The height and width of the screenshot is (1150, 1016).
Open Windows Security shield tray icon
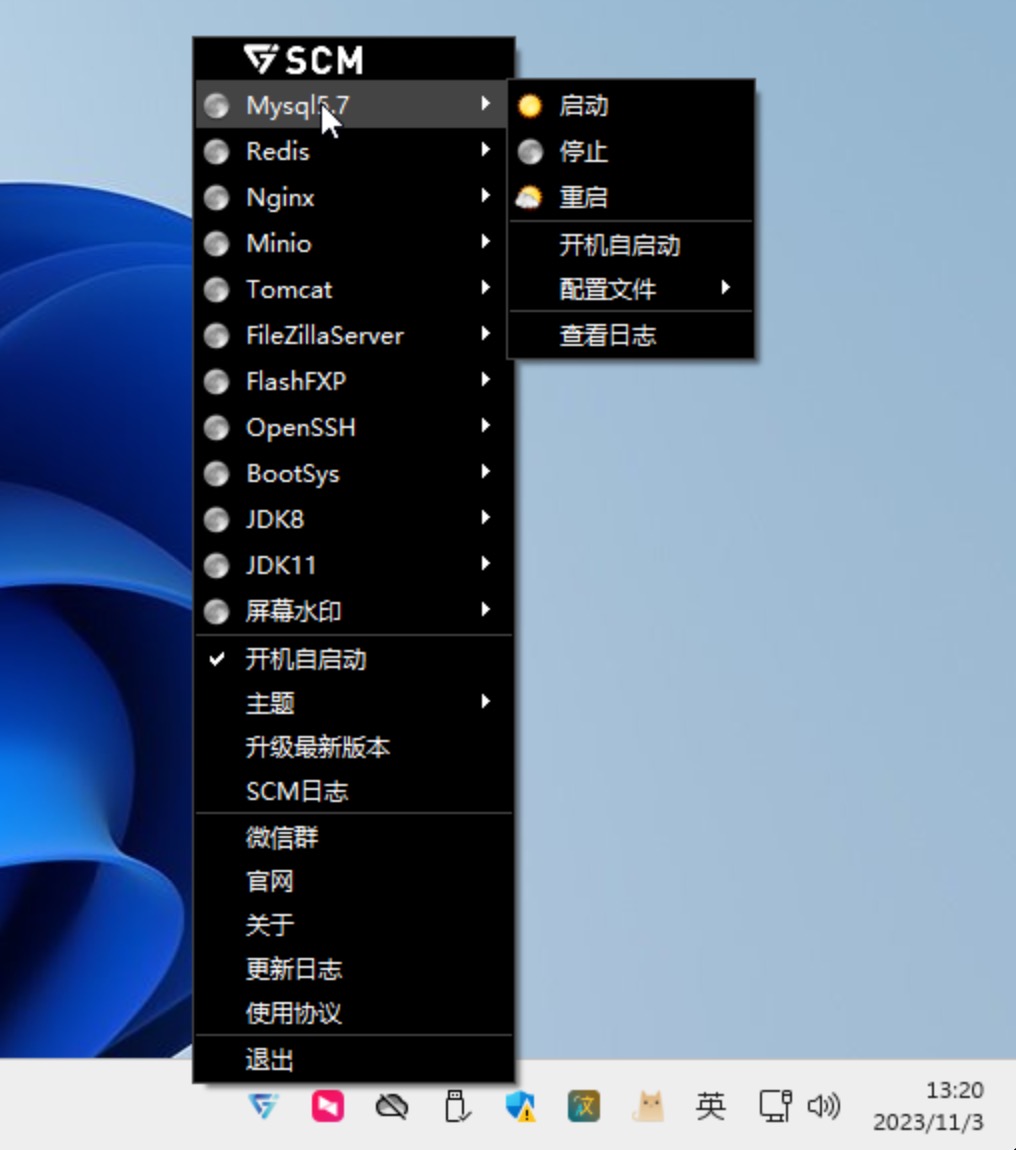tap(520, 1106)
